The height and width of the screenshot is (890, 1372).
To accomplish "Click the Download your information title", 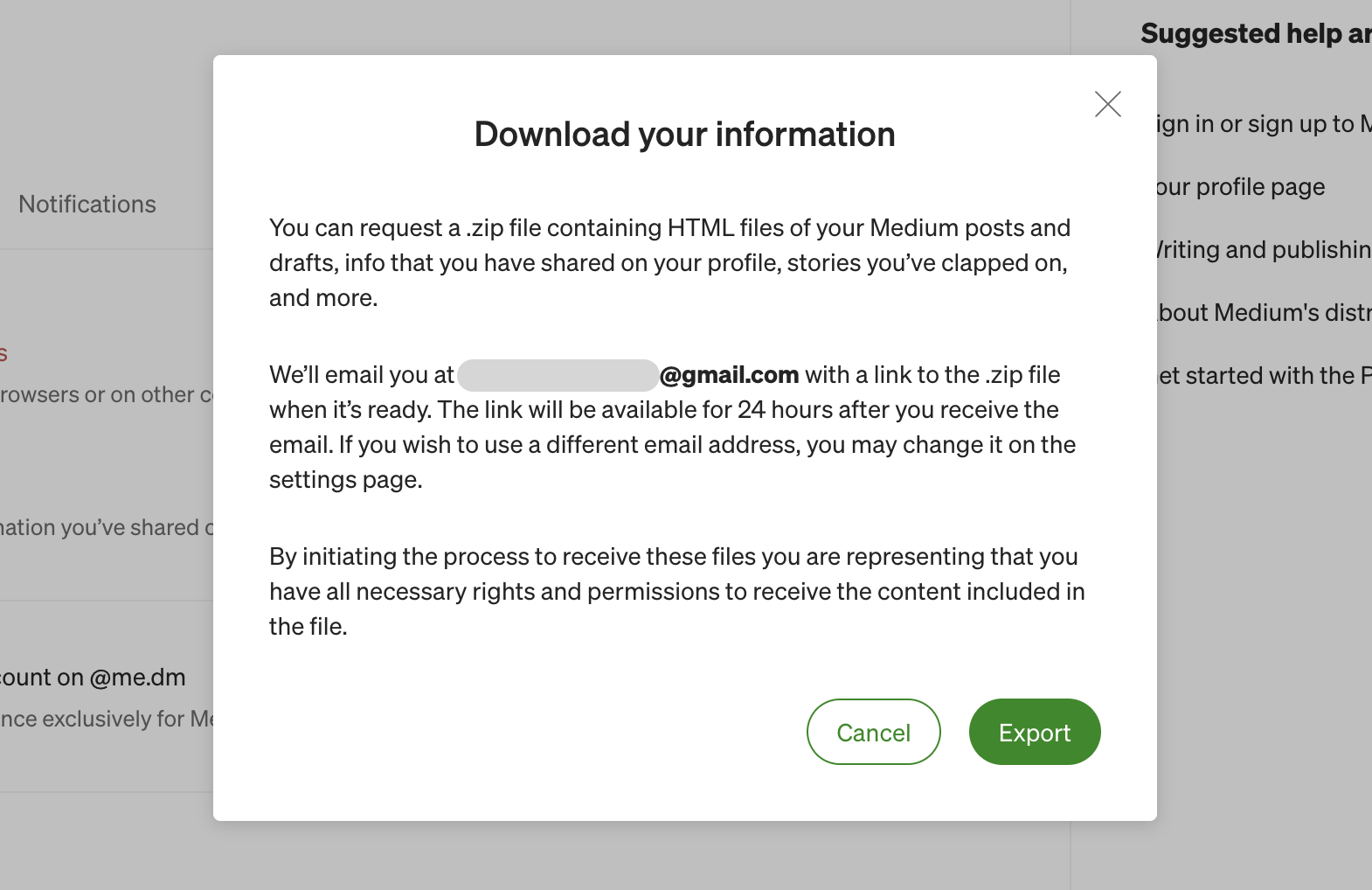I will point(684,135).
